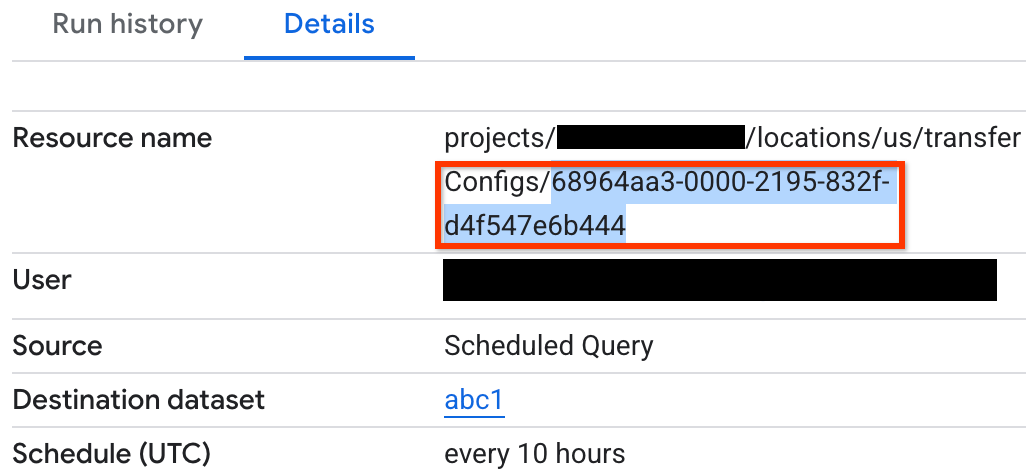Select the Details tab
Viewport: 1026px width, 474px height.
329,24
